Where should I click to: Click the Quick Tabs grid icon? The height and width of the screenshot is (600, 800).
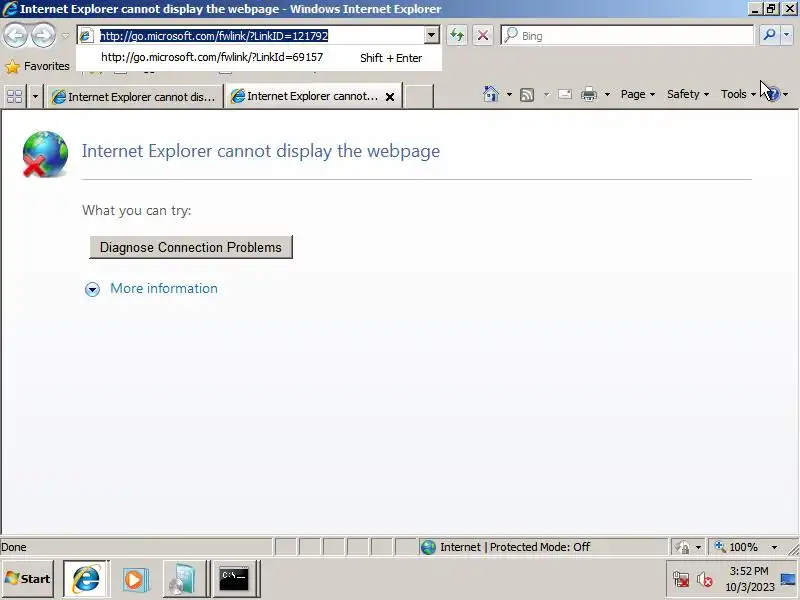pyautogui.click(x=14, y=96)
